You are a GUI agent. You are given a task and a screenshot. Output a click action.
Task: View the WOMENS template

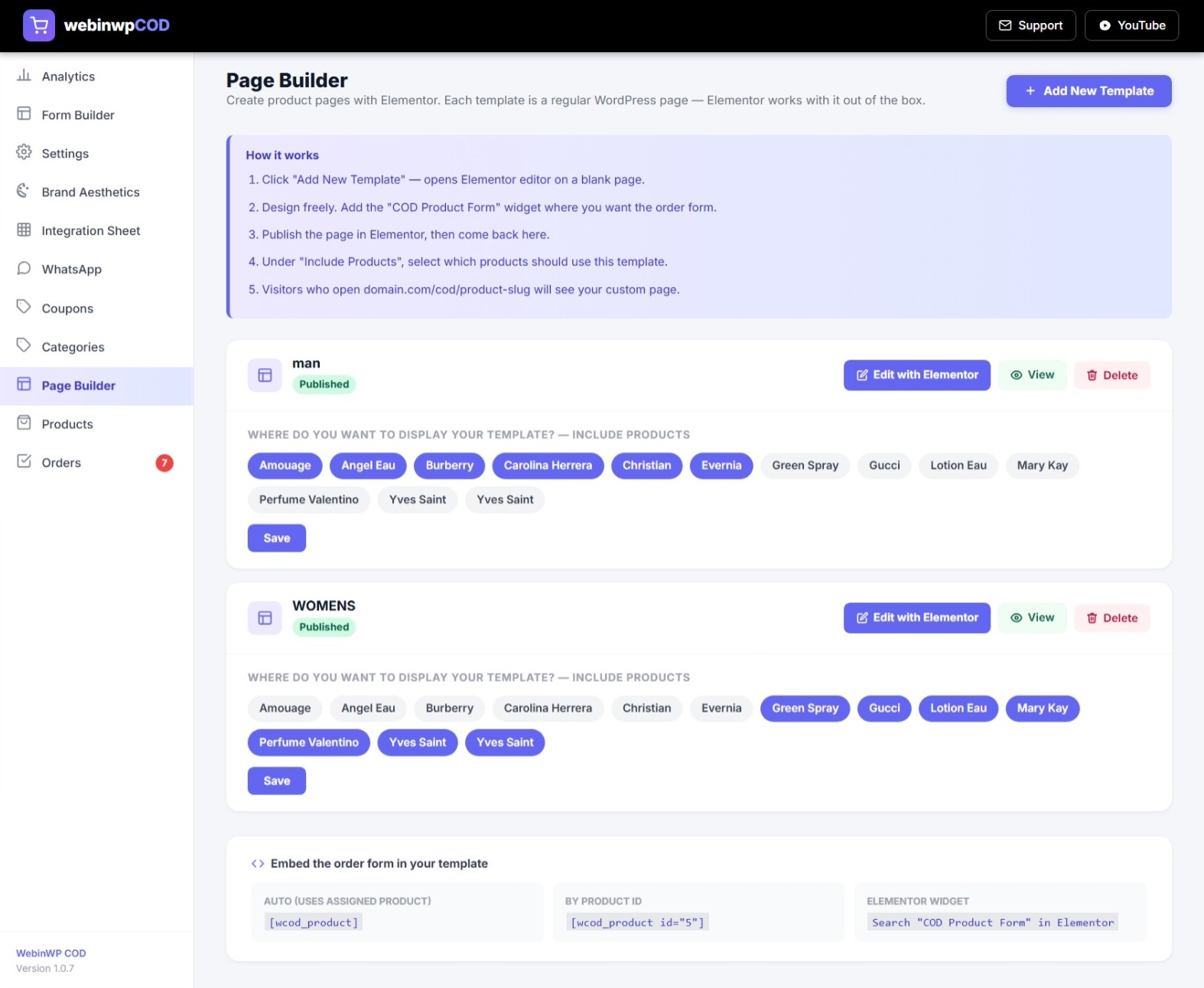1032,618
